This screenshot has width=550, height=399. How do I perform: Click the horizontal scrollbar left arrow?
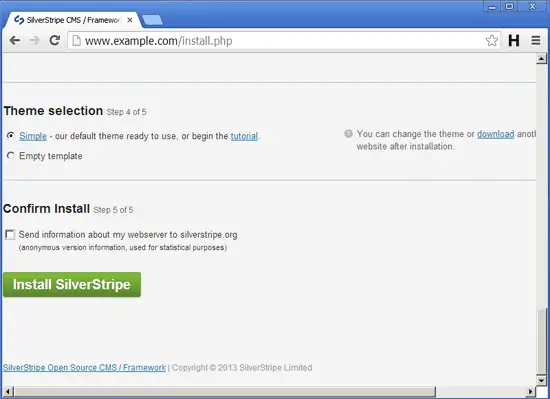pyautogui.click(x=7, y=392)
